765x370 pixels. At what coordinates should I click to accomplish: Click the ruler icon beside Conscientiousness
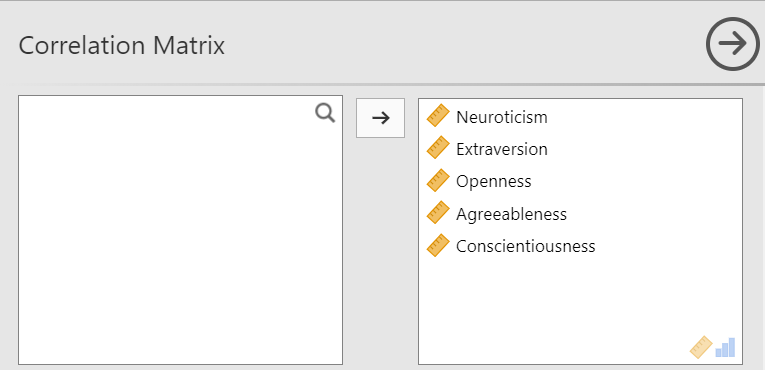[x=438, y=245]
